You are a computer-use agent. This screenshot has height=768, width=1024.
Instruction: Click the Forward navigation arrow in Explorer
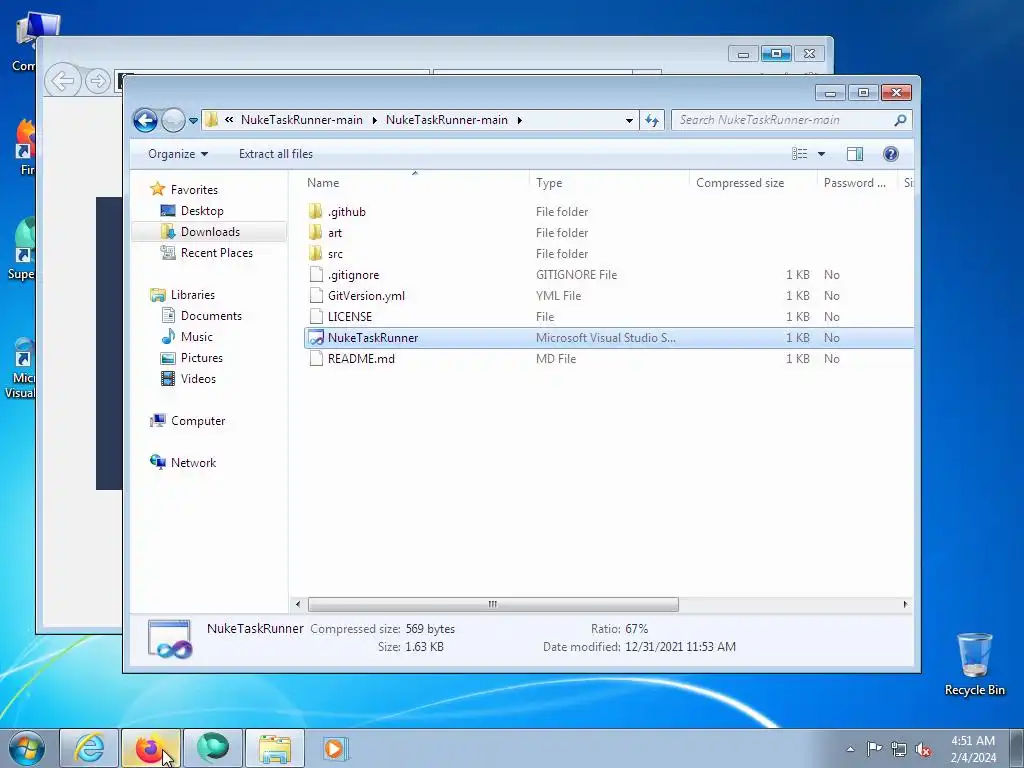pos(173,120)
